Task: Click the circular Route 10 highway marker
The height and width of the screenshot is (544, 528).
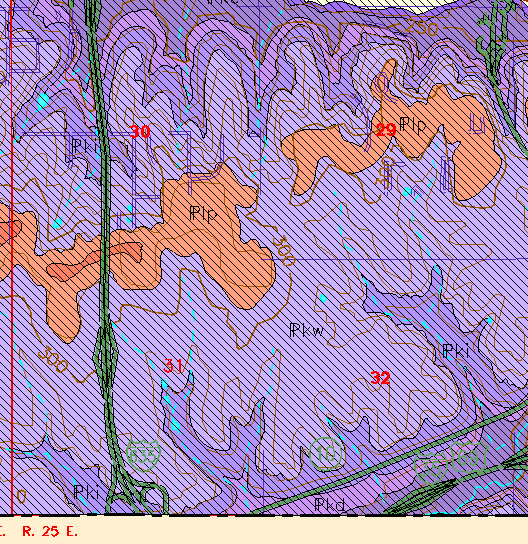Action: tap(325, 454)
